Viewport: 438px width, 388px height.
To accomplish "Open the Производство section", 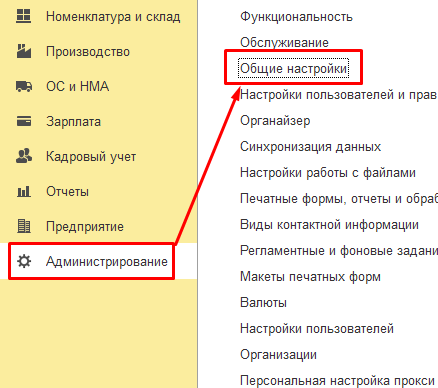I will (x=88, y=52).
